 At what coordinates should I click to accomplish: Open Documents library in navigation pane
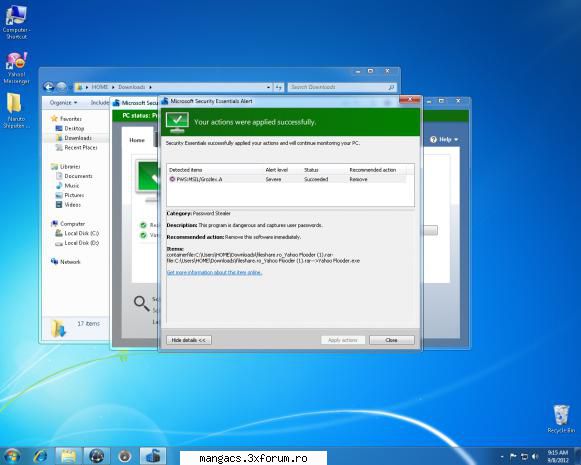[74, 176]
